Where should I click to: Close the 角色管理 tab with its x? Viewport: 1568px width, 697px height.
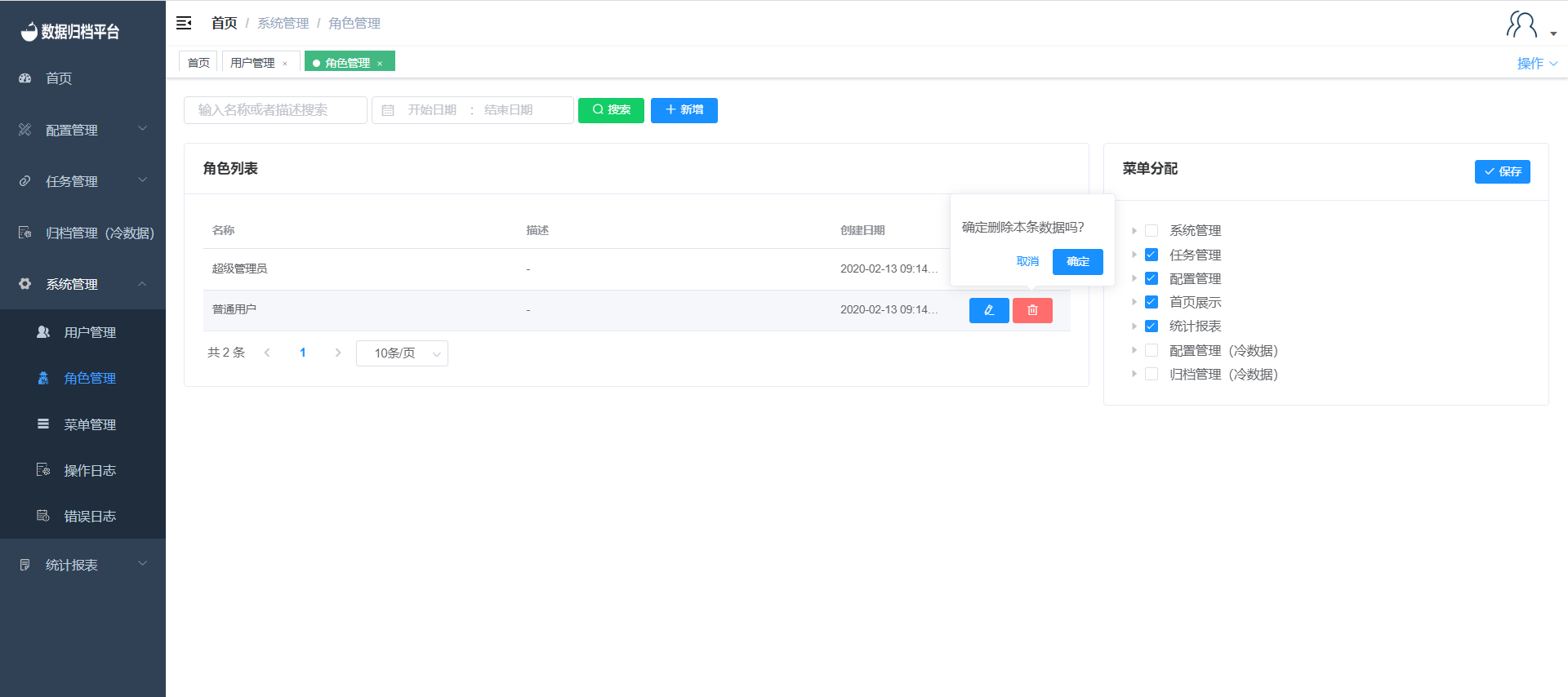tap(380, 64)
